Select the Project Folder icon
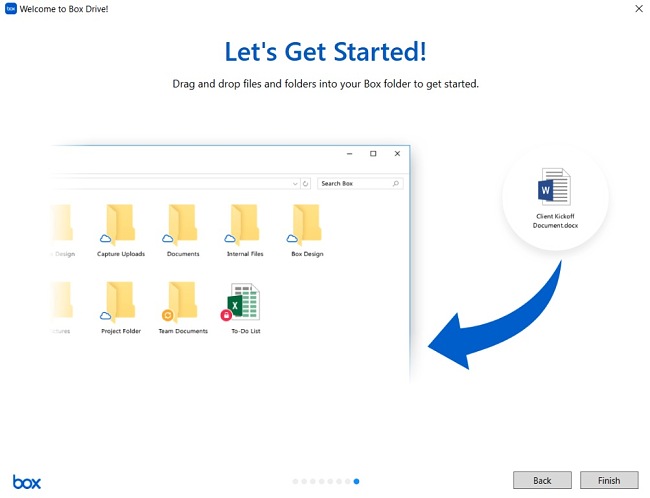The width and height of the screenshot is (650, 498). pyautogui.click(x=121, y=302)
